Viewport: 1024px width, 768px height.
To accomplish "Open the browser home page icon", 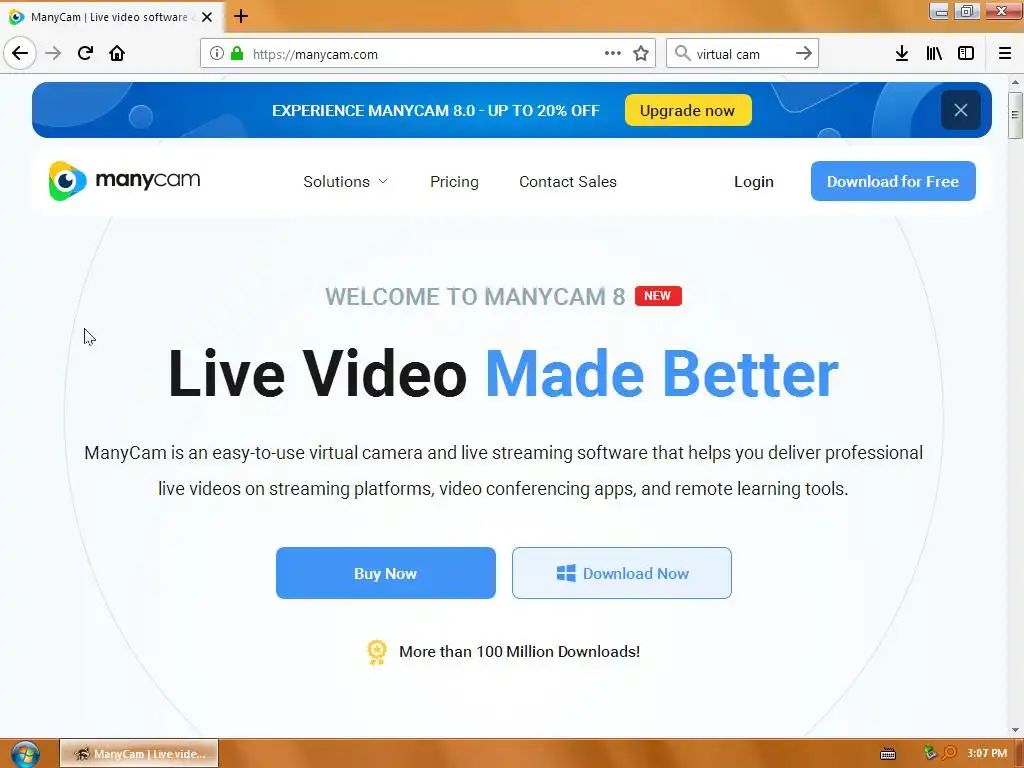I will [117, 54].
